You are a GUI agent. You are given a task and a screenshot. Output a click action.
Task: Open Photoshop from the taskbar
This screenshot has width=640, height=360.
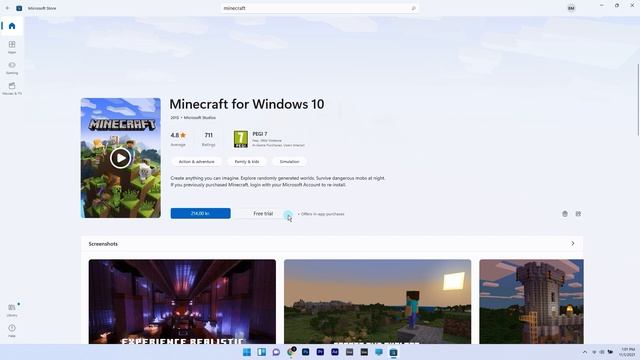(305, 352)
